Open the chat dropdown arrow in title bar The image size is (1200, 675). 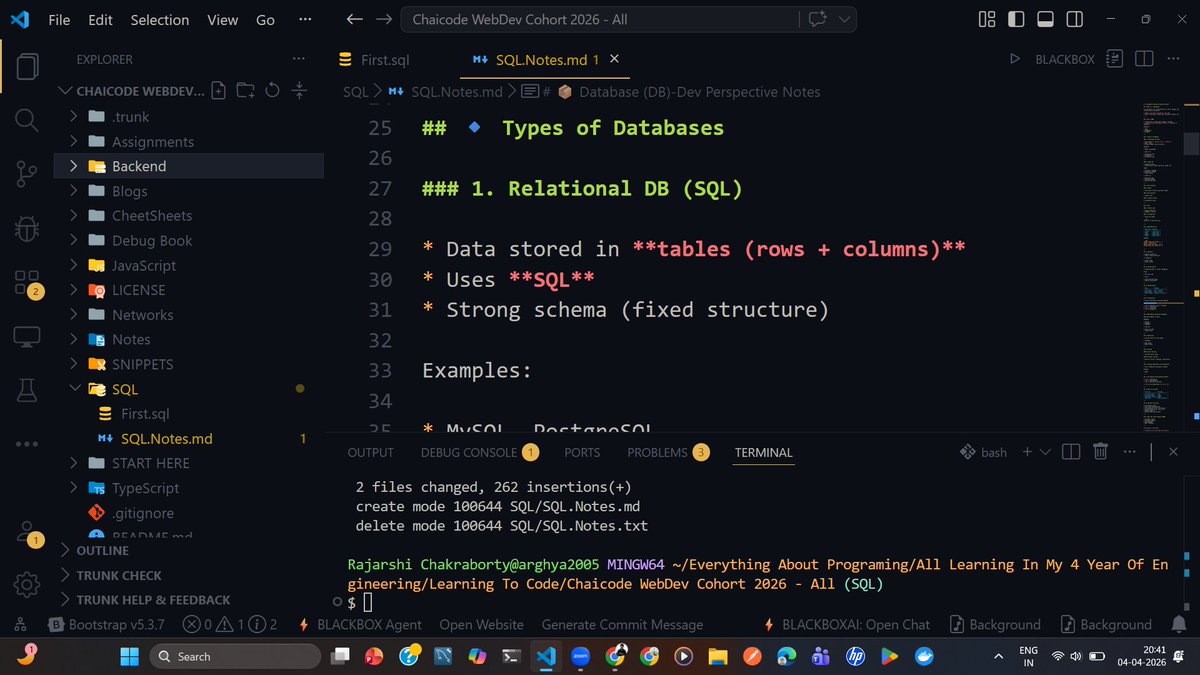pyautogui.click(x=846, y=19)
